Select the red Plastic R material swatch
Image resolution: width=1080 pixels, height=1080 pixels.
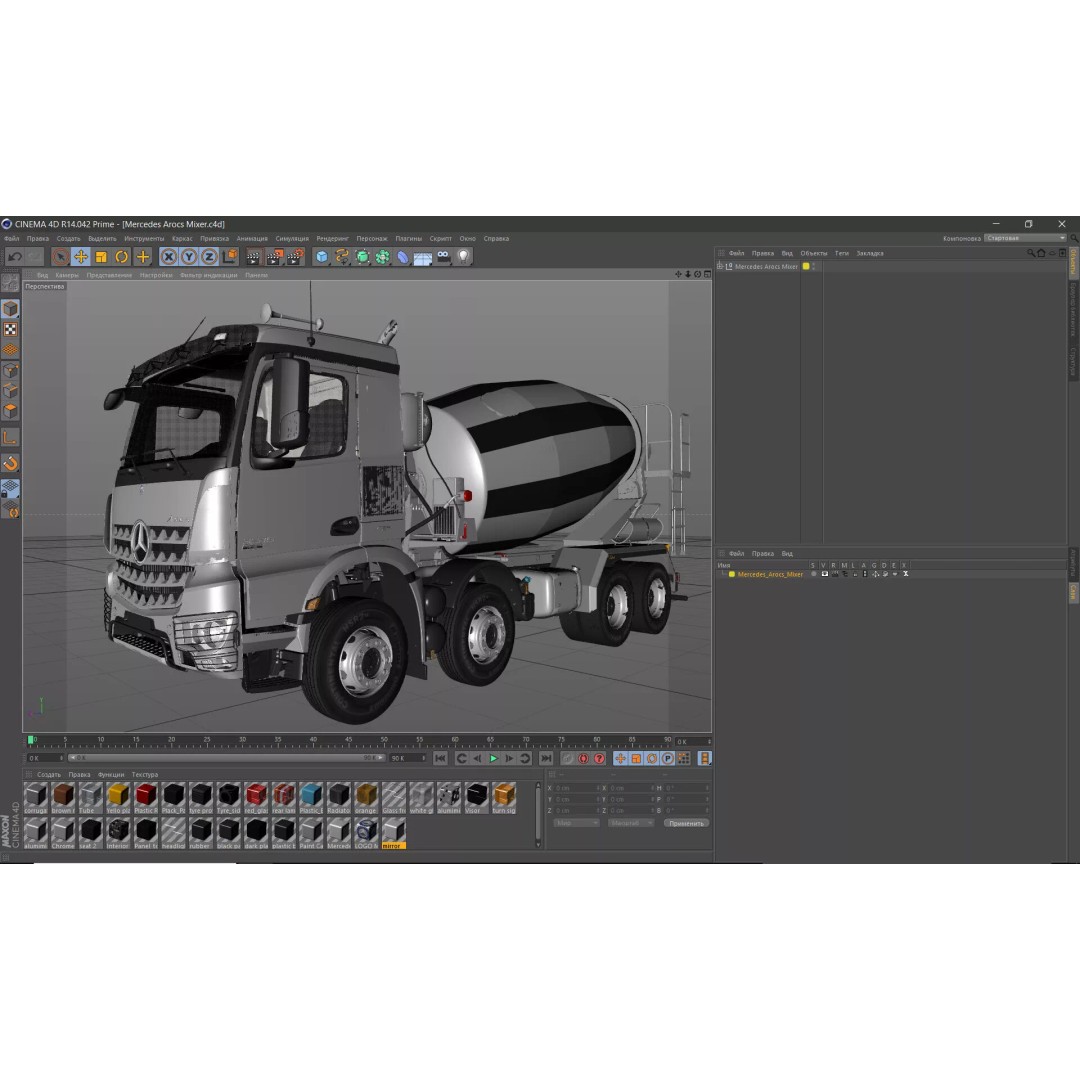[x=145, y=798]
